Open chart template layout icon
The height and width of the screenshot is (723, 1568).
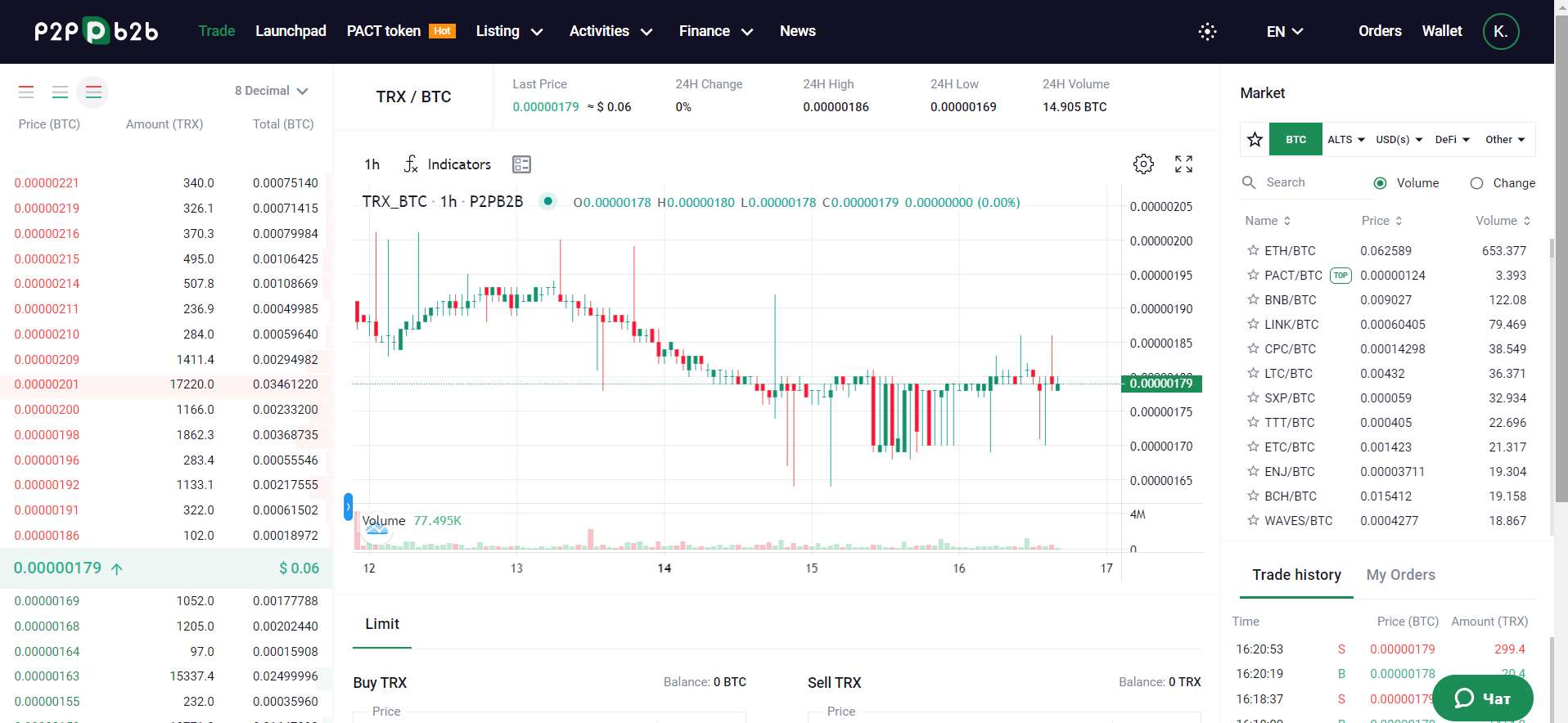click(x=521, y=164)
